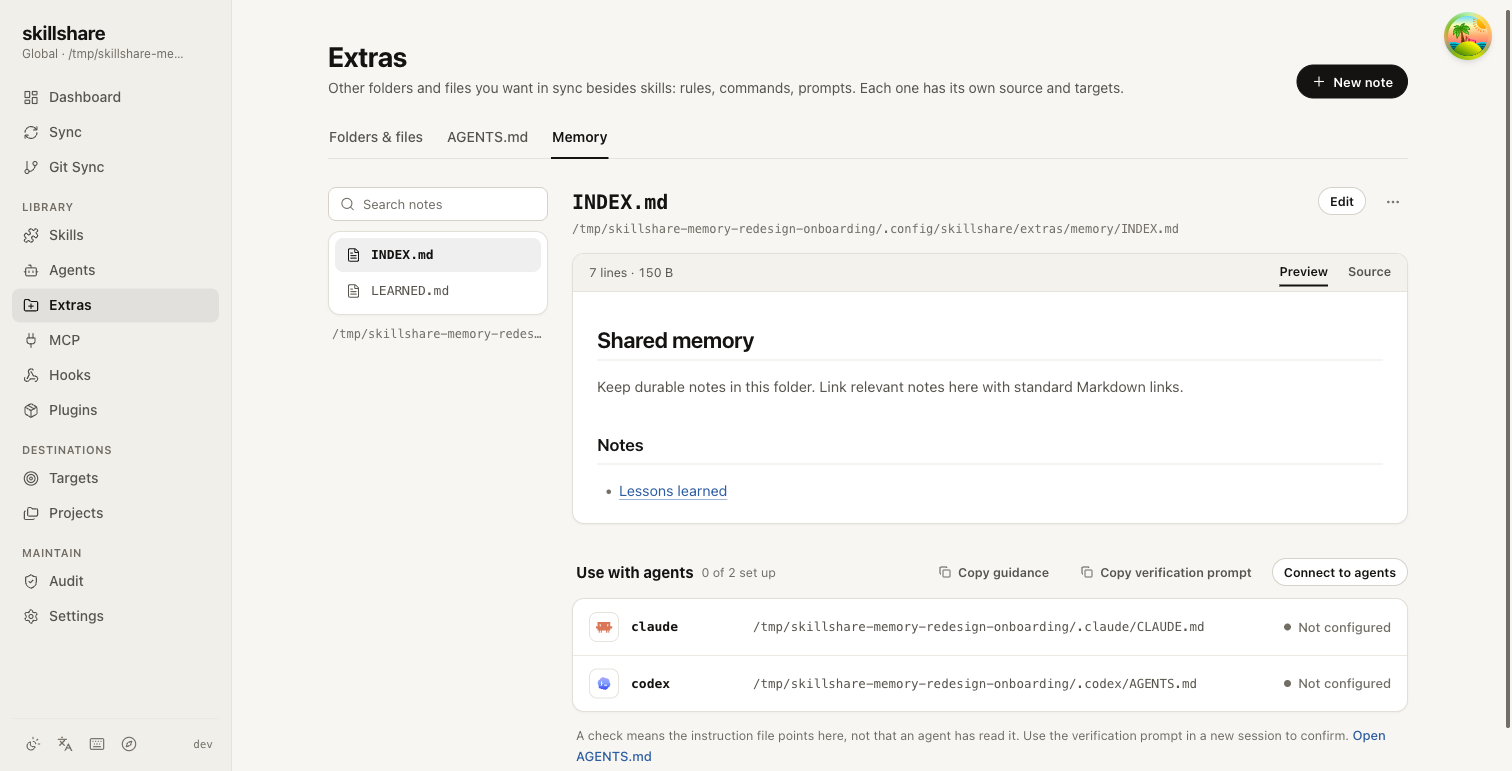Click Copy verification prompt

(x=1166, y=573)
